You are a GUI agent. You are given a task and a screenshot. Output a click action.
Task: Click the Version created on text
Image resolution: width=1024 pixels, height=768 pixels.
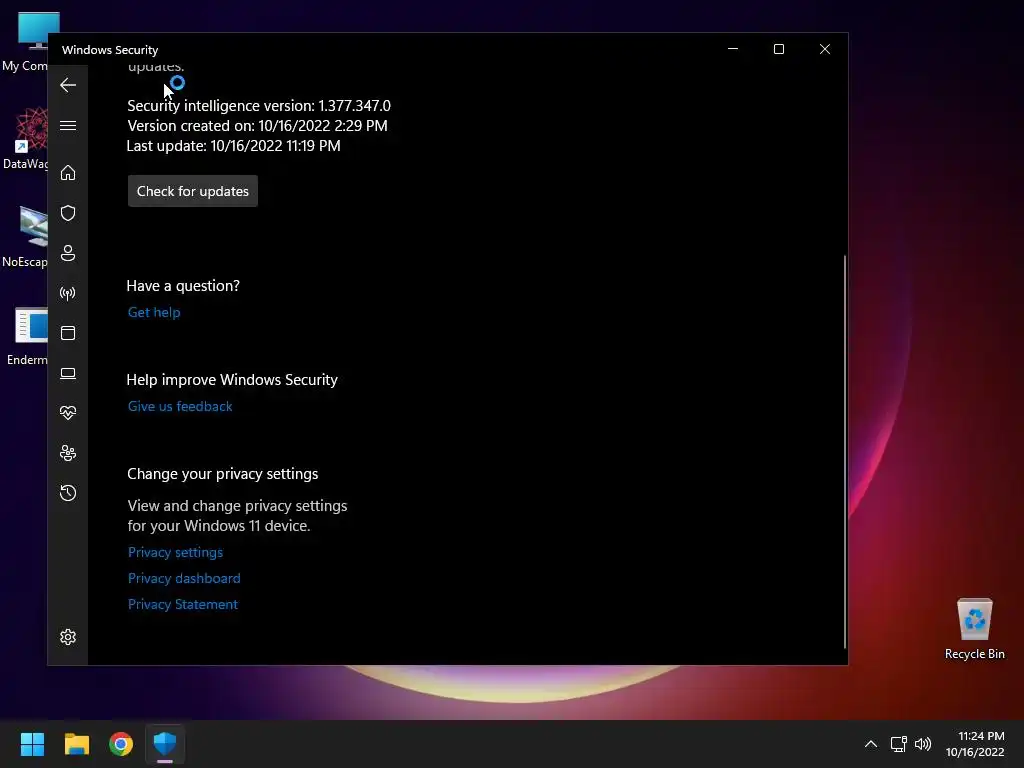(x=257, y=125)
